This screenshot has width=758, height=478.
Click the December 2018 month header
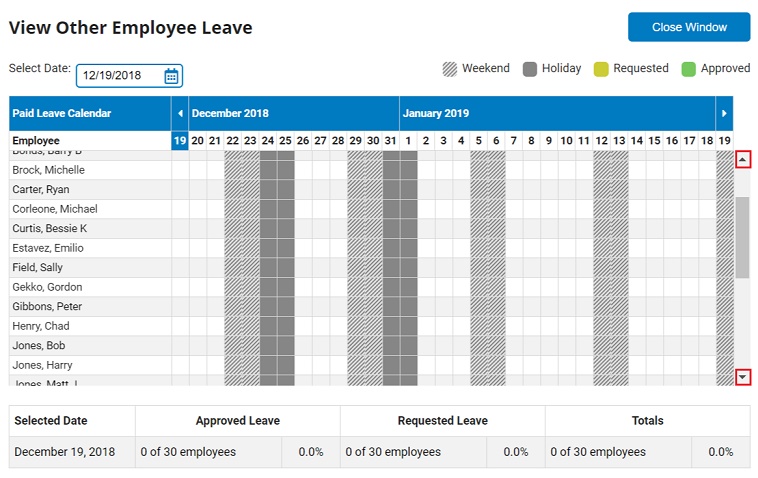coord(230,114)
